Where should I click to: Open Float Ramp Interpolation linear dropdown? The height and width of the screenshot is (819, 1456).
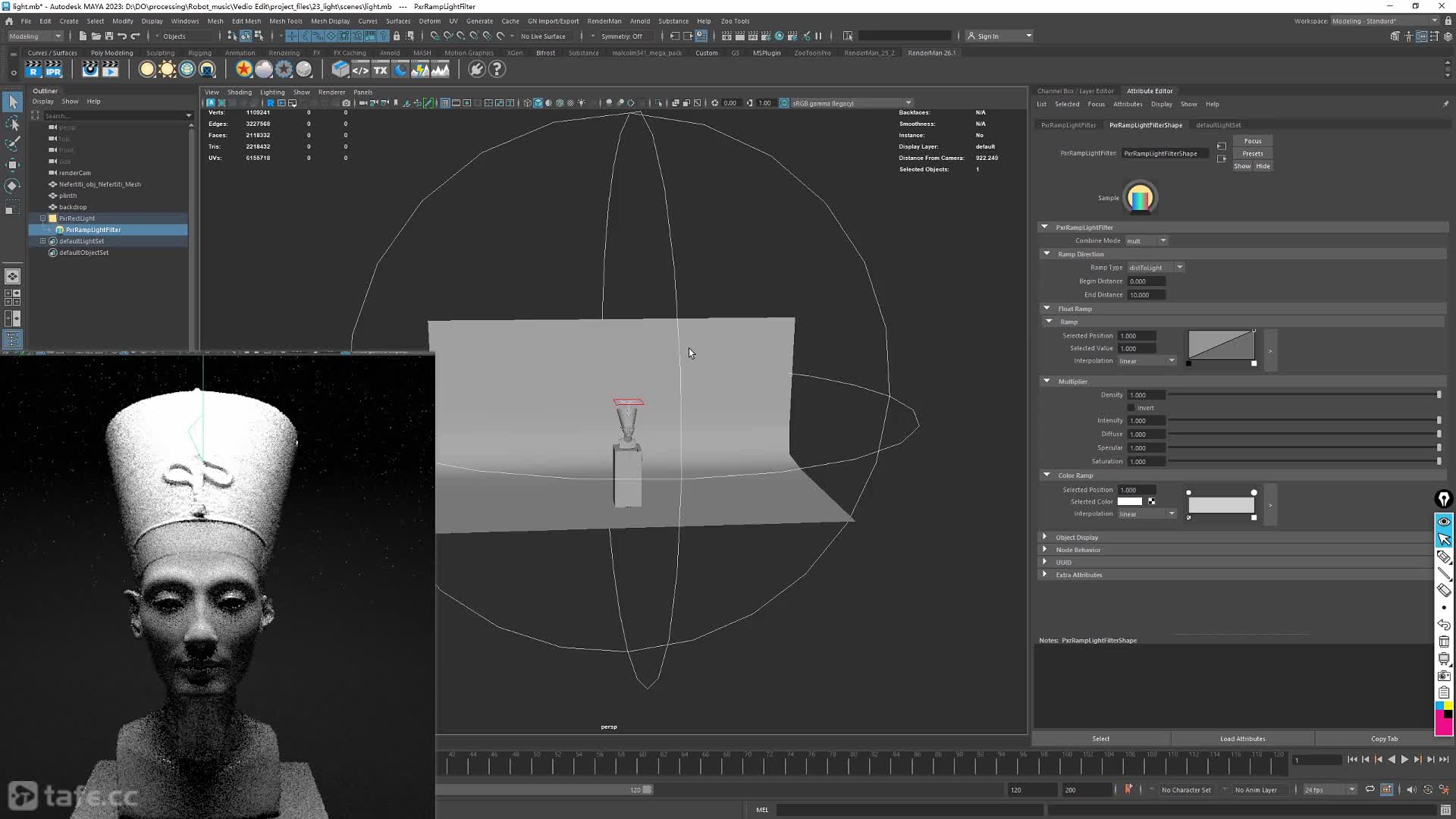[x=1147, y=361]
